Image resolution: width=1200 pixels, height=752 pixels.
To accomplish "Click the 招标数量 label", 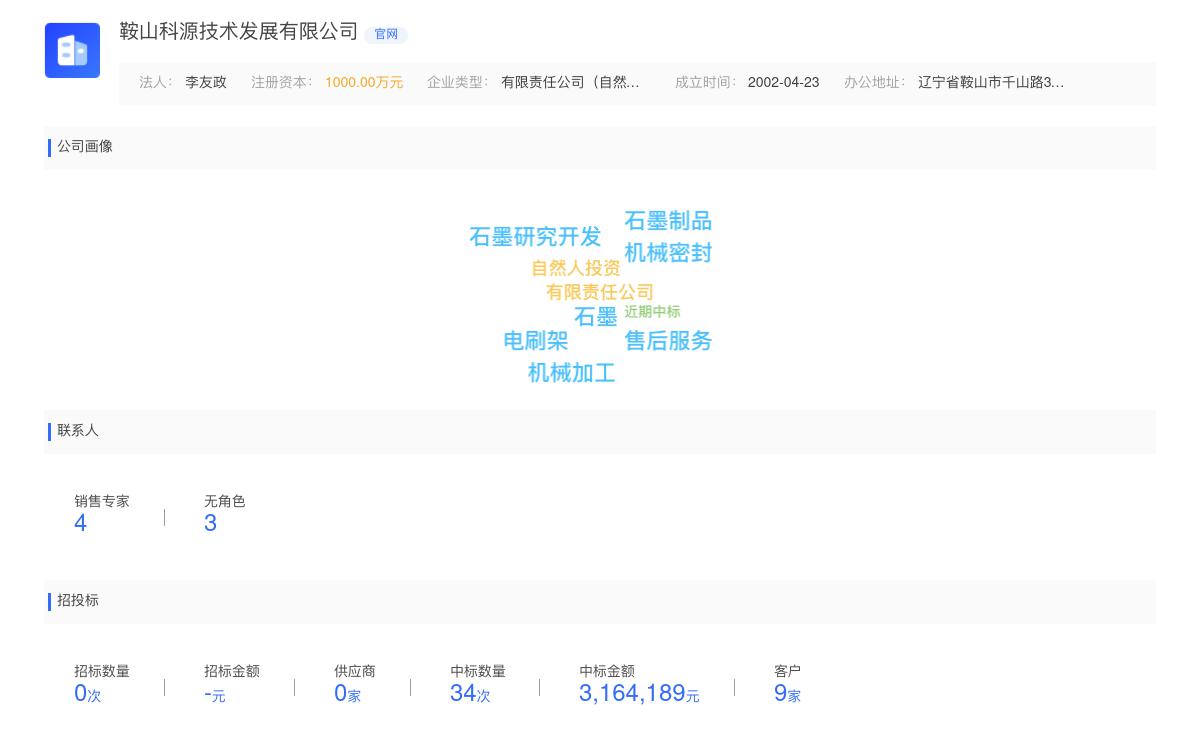I will [102, 672].
